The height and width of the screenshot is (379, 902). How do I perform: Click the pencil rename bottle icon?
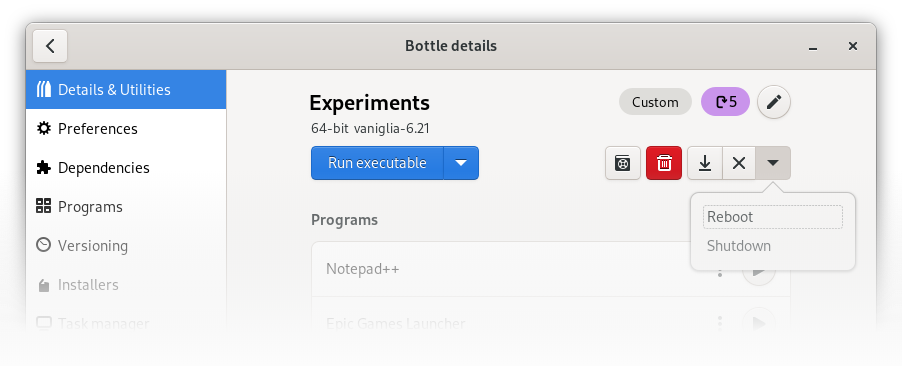click(x=774, y=102)
